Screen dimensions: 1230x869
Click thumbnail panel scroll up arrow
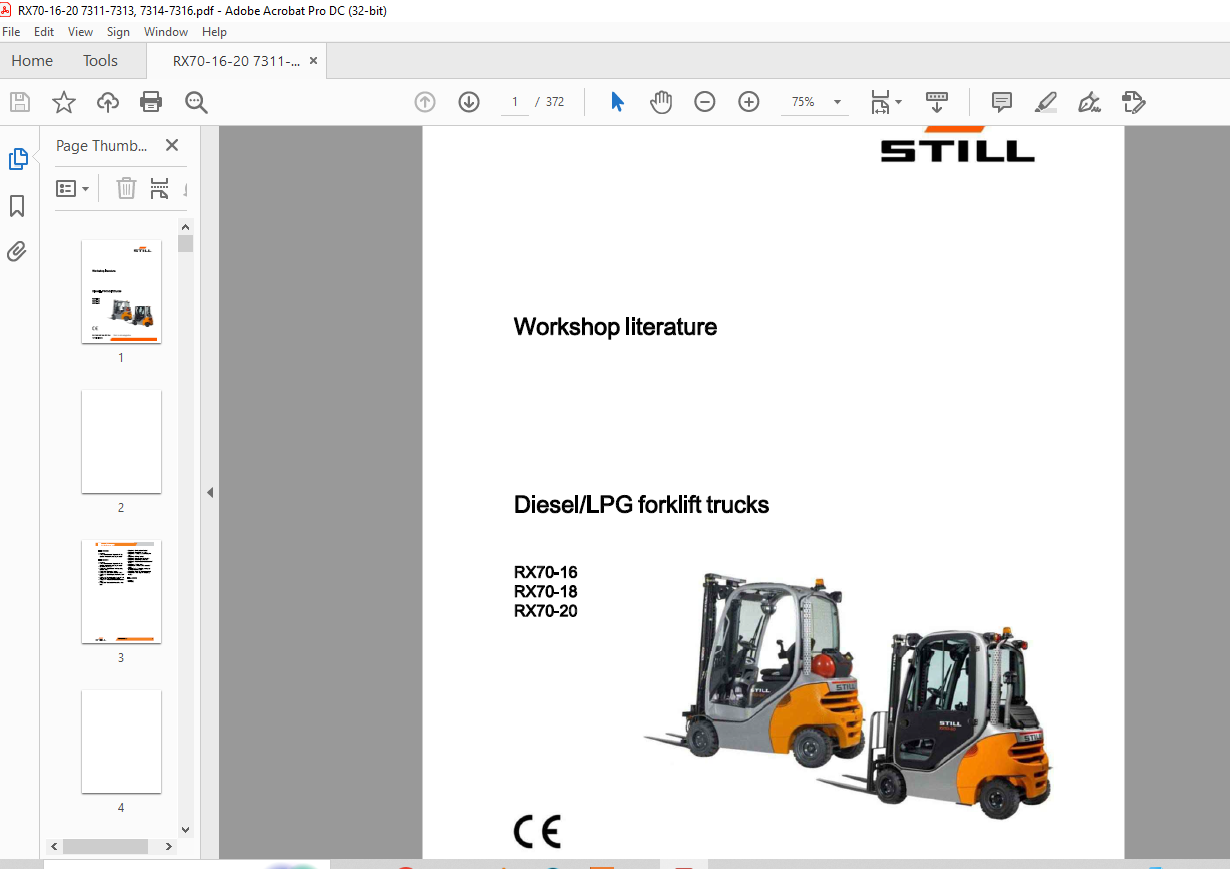pos(185,227)
